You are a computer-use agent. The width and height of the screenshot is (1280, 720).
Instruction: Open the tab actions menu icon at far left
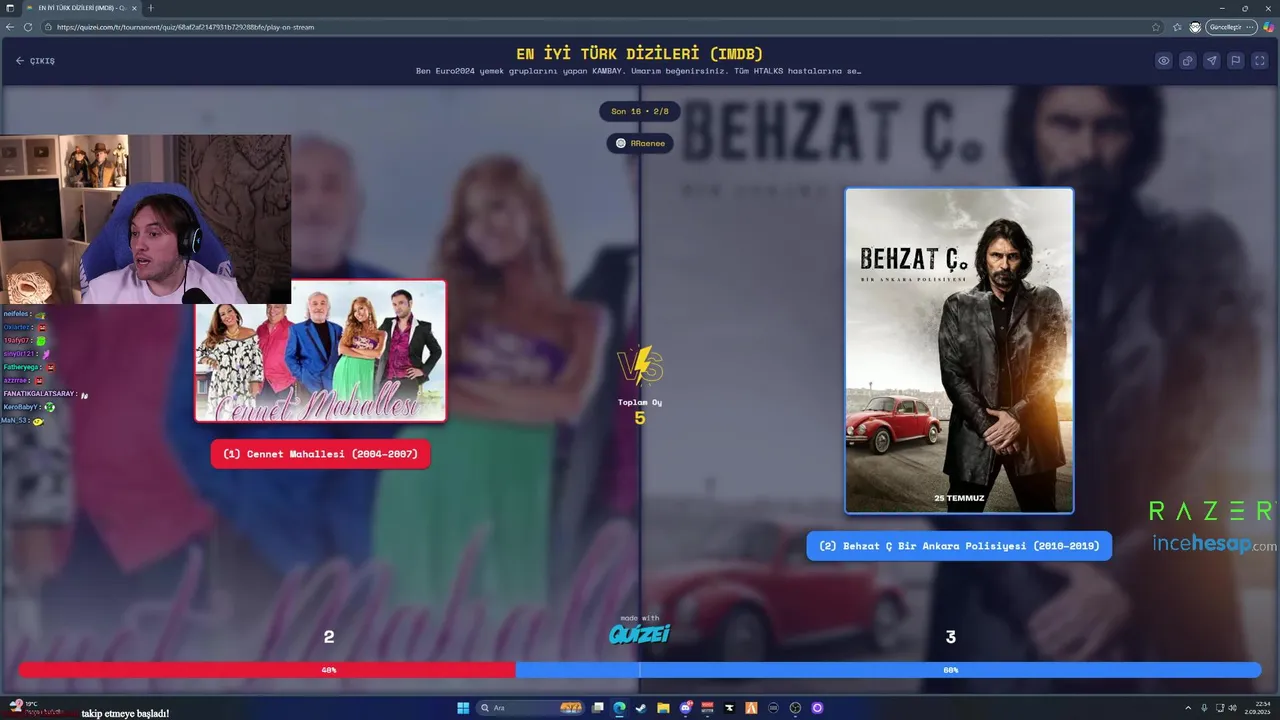click(x=9, y=8)
